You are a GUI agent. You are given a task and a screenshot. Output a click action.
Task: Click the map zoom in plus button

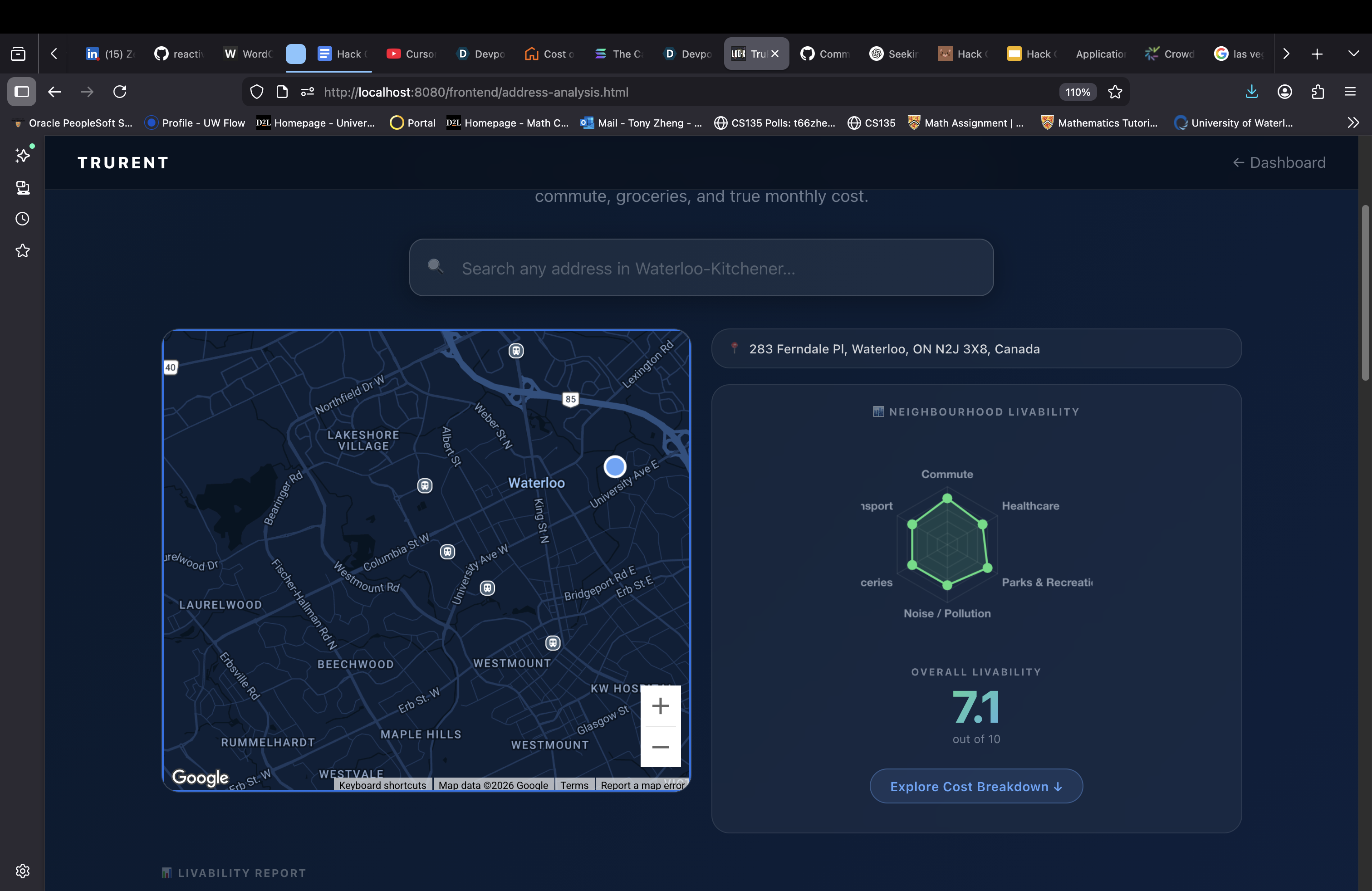660,706
